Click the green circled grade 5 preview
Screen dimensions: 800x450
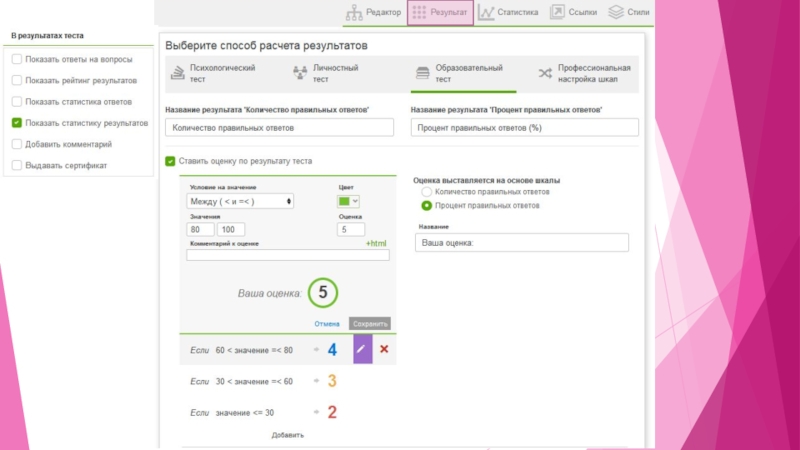pyautogui.click(x=323, y=293)
